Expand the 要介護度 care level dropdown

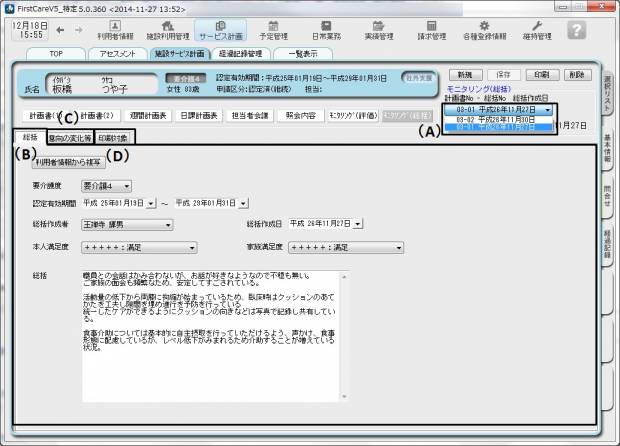tap(127, 186)
